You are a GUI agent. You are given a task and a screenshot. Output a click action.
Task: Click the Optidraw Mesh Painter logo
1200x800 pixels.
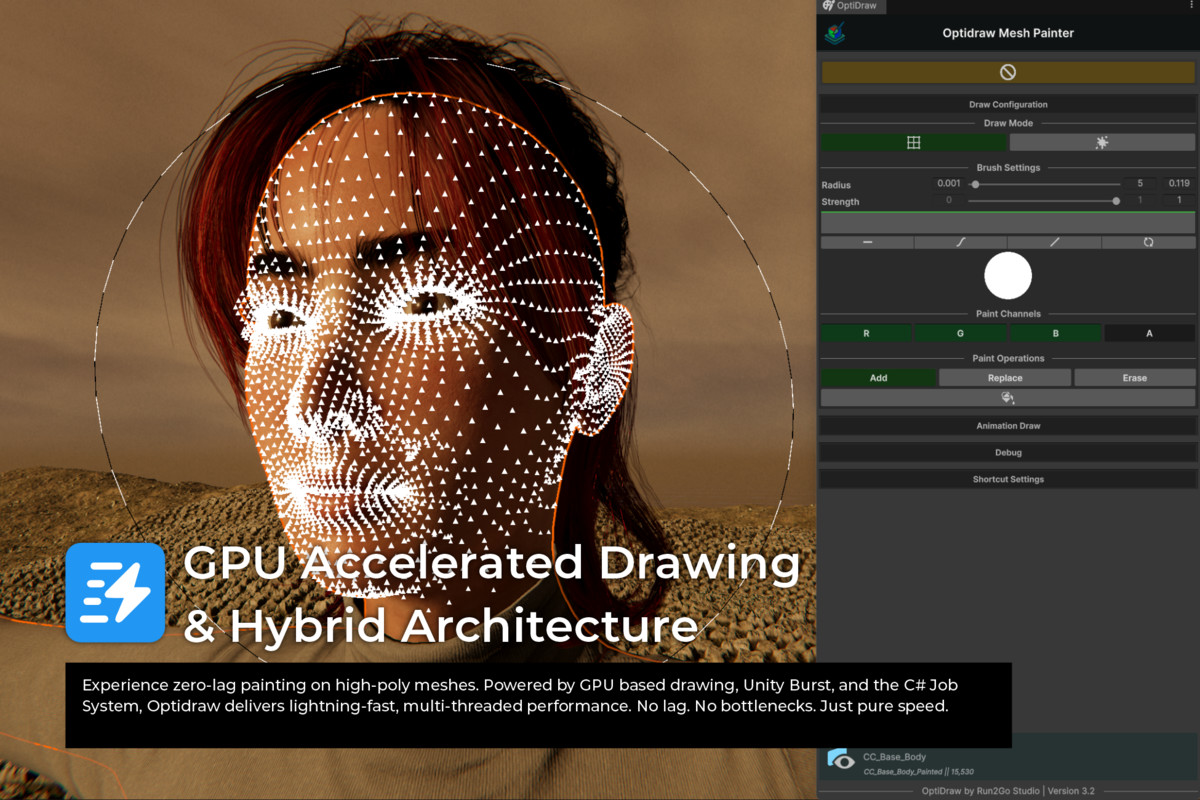click(x=835, y=33)
